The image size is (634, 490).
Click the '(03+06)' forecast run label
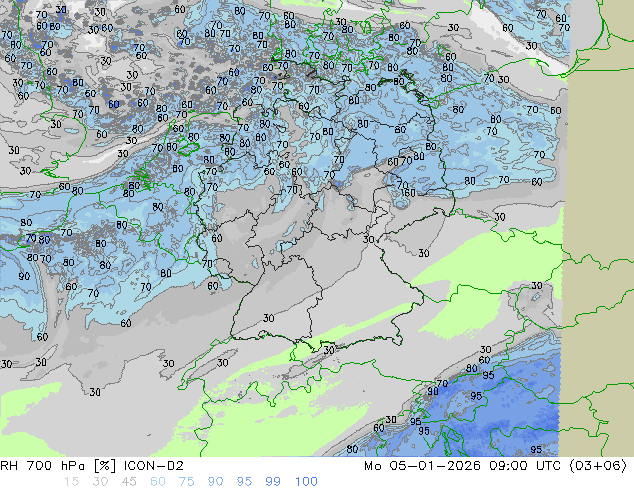598,466
